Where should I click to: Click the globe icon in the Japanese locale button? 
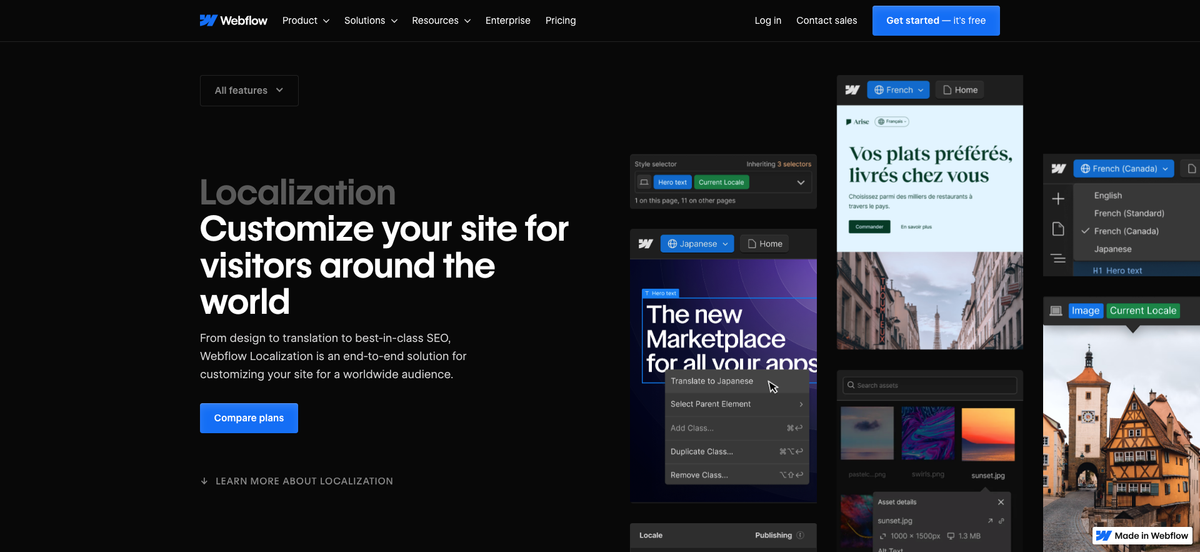(x=672, y=244)
